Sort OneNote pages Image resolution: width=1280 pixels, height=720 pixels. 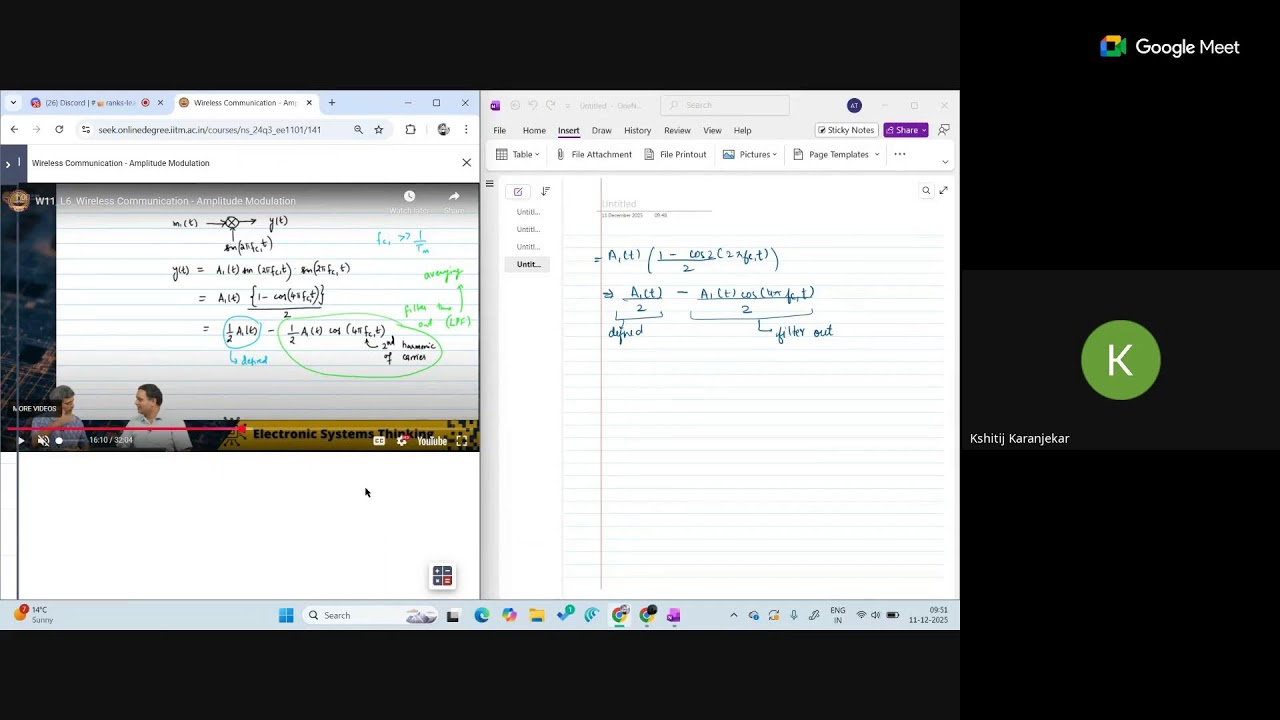[545, 191]
